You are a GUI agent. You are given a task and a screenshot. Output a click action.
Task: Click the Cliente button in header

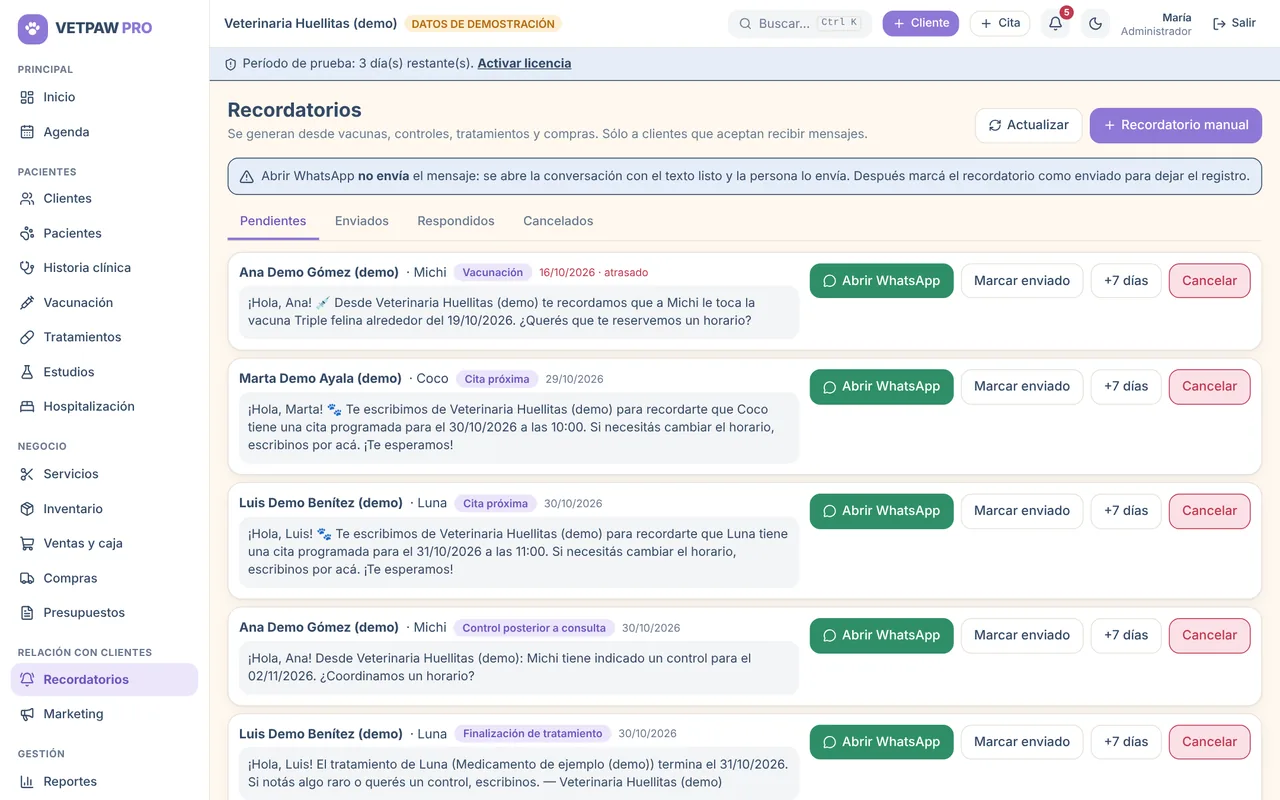tap(920, 23)
